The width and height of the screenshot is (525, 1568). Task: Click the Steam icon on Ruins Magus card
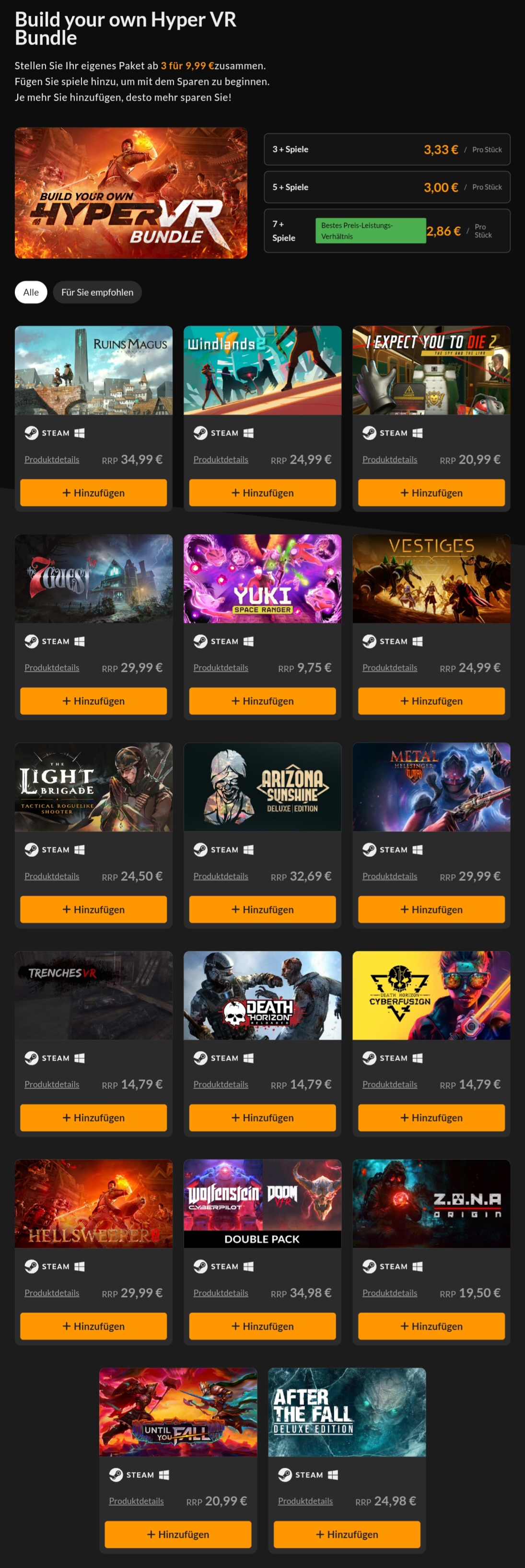click(x=31, y=433)
